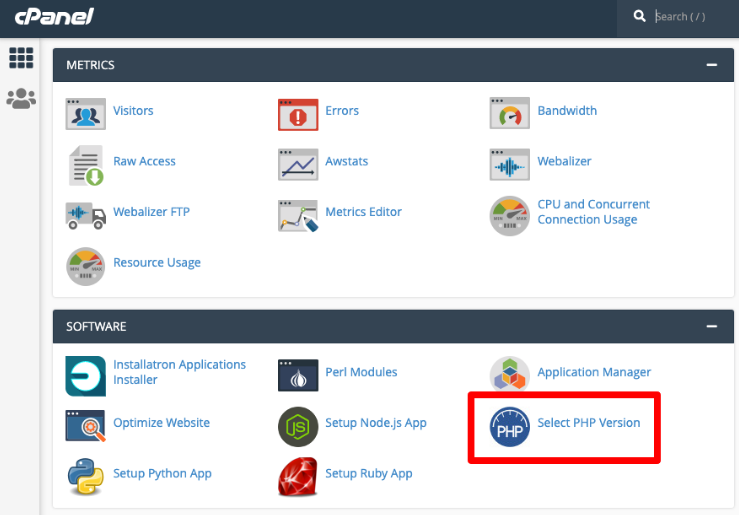Open the Application Manager cubes icon

(x=509, y=374)
